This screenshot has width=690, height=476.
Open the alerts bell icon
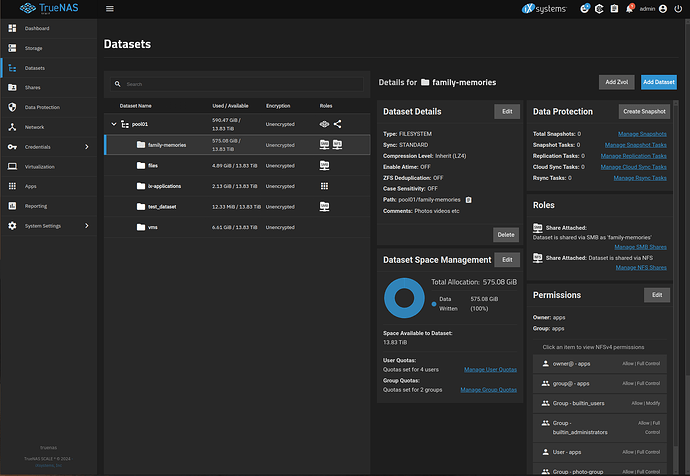[630, 9]
